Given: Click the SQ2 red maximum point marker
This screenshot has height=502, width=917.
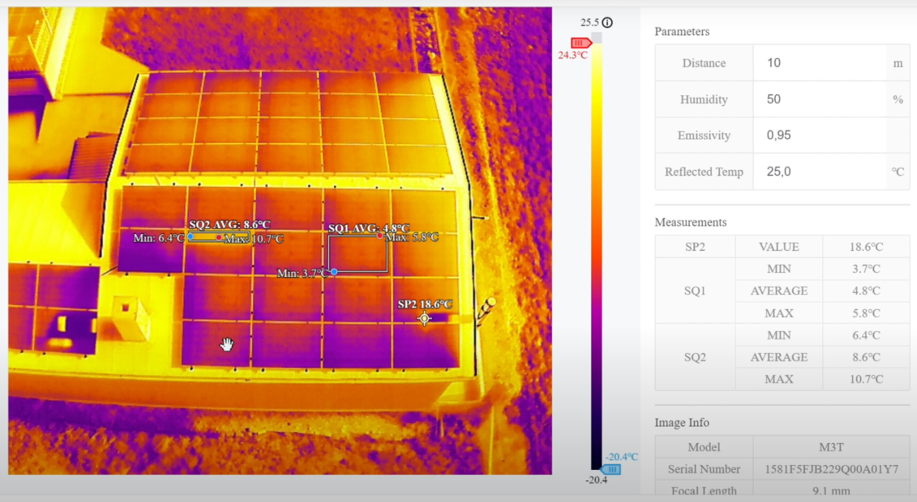Looking at the screenshot, I should pos(220,238).
